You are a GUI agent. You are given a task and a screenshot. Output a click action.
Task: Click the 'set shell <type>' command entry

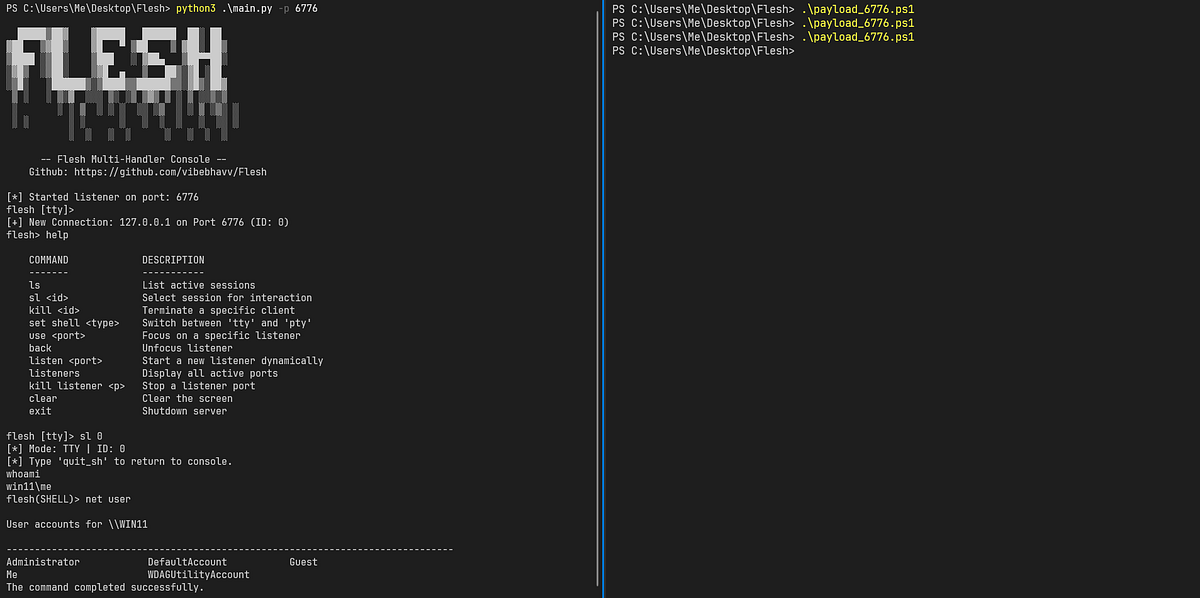pyautogui.click(x=74, y=323)
